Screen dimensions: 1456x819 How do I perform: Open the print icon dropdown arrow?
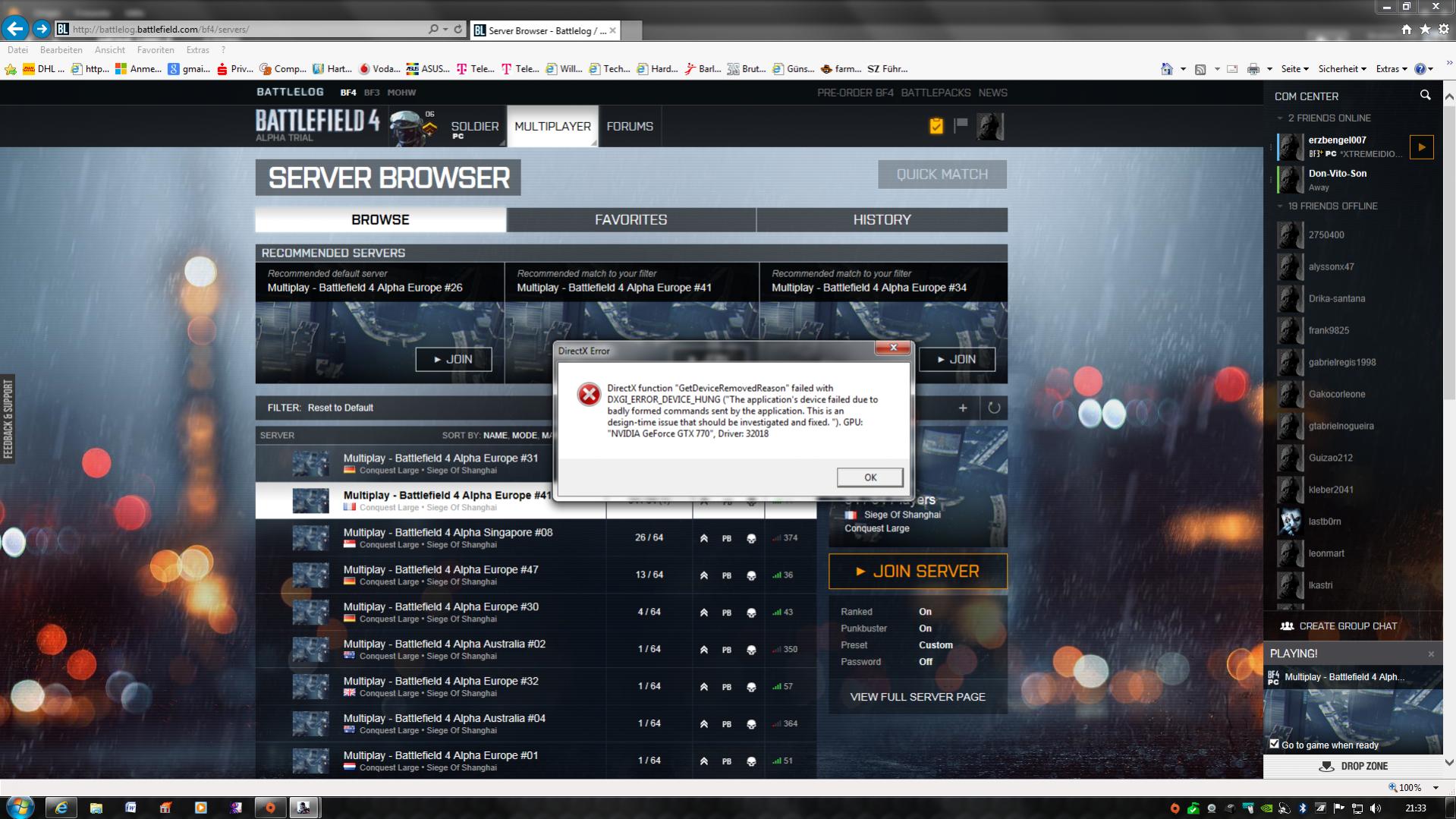coord(1269,69)
